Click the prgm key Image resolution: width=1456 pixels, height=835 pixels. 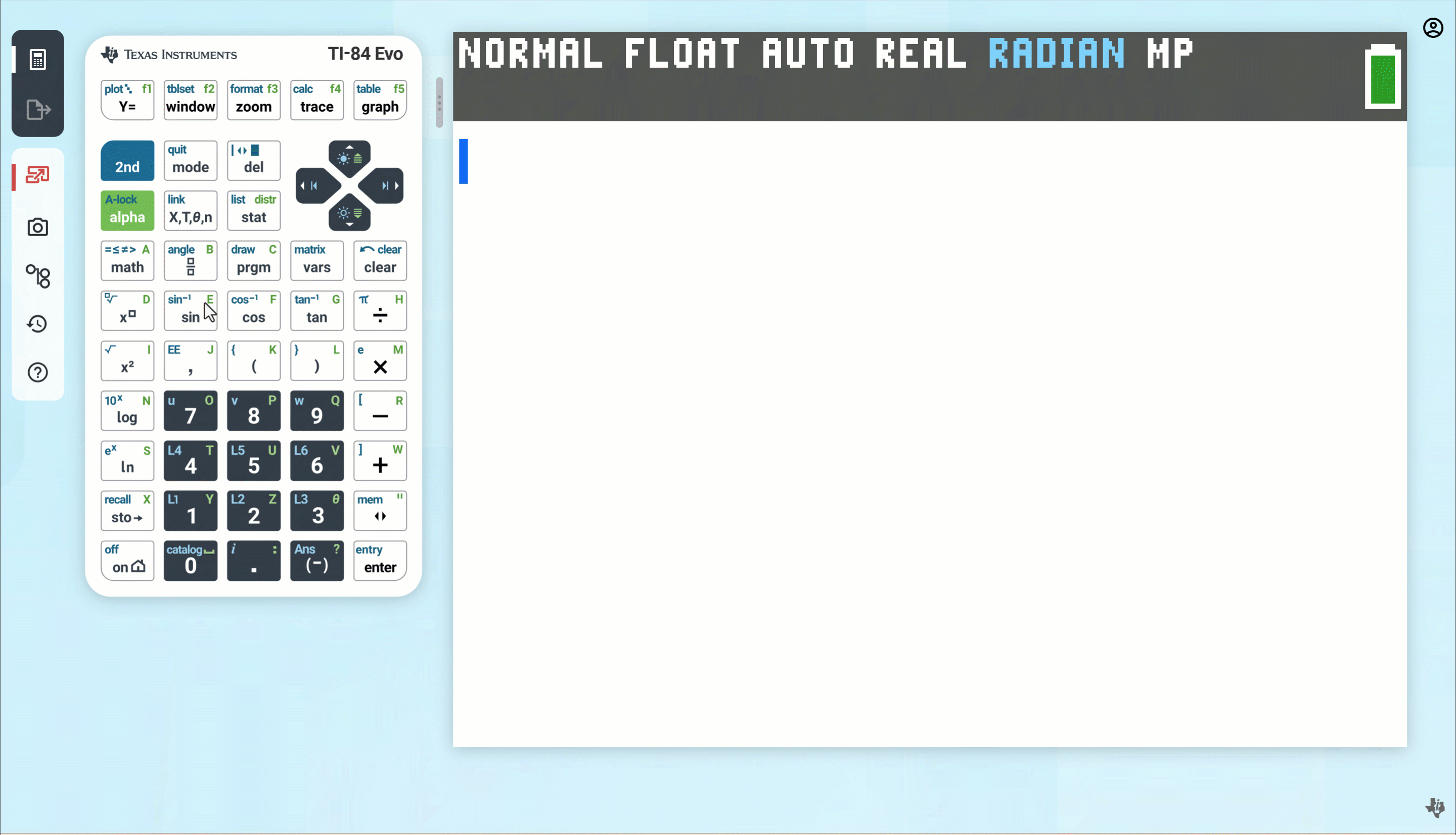tap(253, 260)
